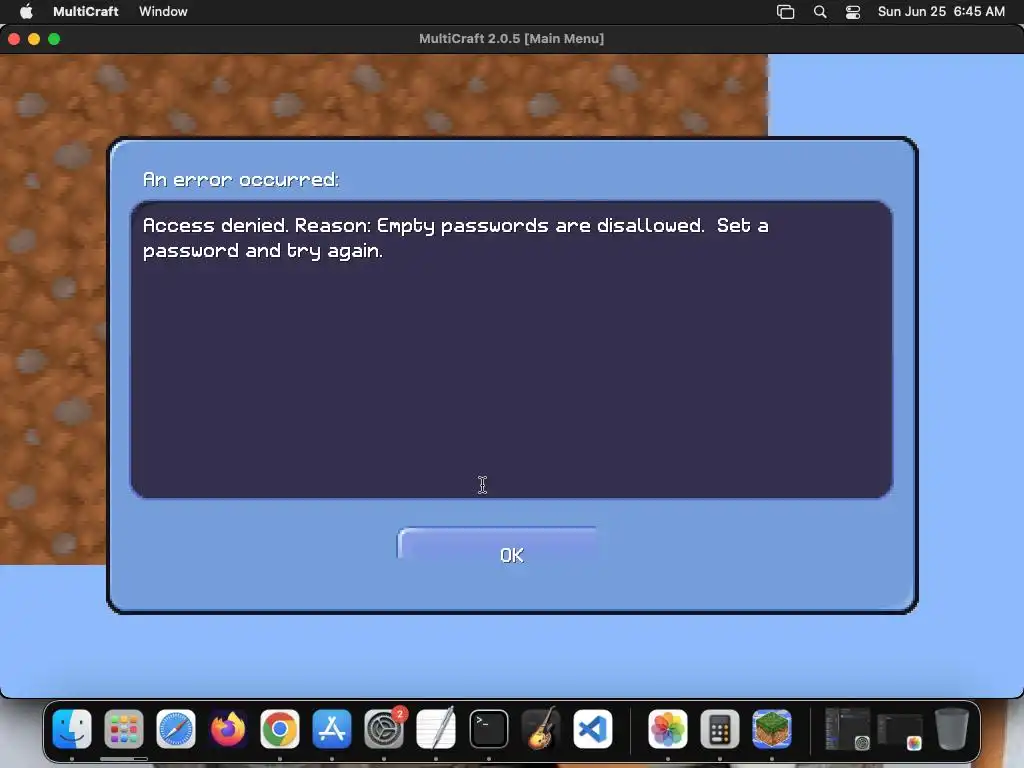The width and height of the screenshot is (1024, 768).
Task: Open Spotlight search in the menu bar
Action: [820, 12]
